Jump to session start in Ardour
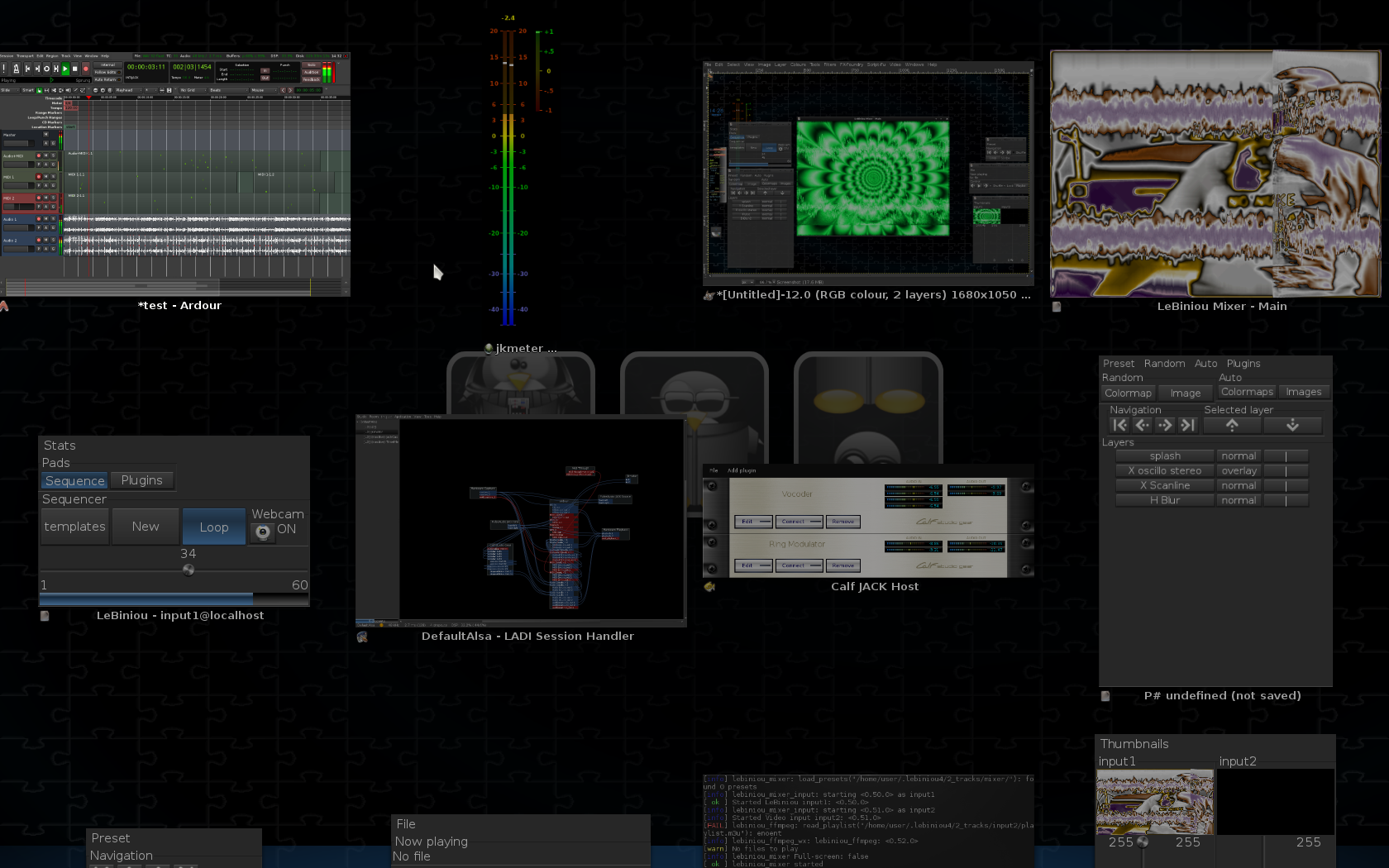The height and width of the screenshot is (868, 1389). coord(27,69)
